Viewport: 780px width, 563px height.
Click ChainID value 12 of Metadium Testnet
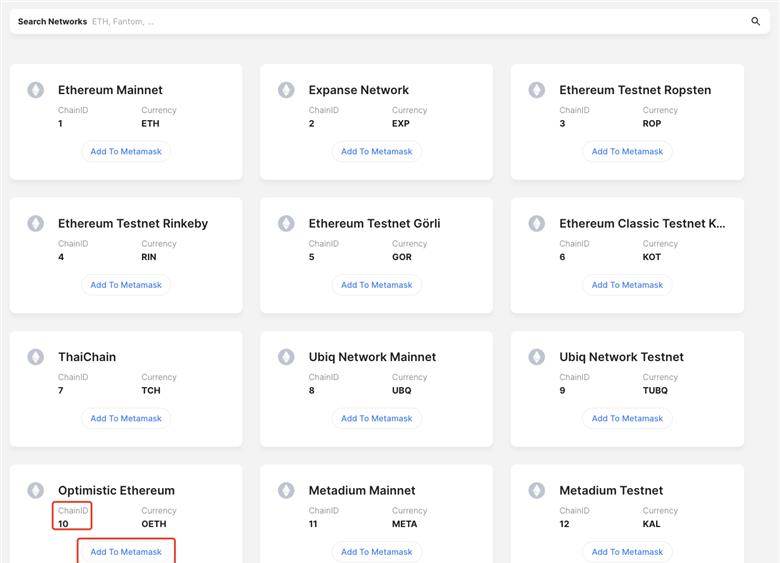[564, 524]
